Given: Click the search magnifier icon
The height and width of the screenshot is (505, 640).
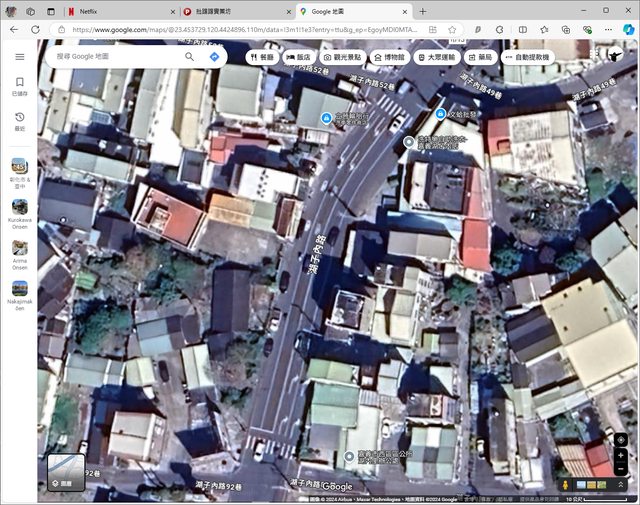Looking at the screenshot, I should pos(190,57).
